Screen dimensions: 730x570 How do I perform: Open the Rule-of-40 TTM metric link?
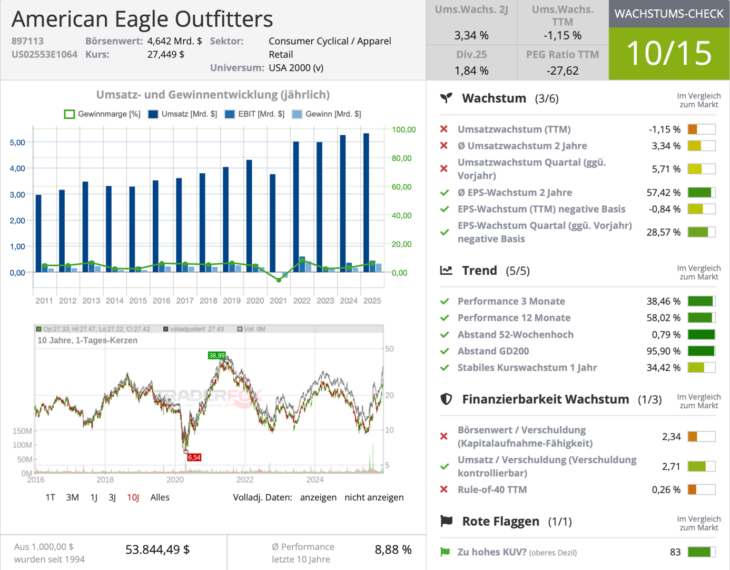[x=492, y=489]
